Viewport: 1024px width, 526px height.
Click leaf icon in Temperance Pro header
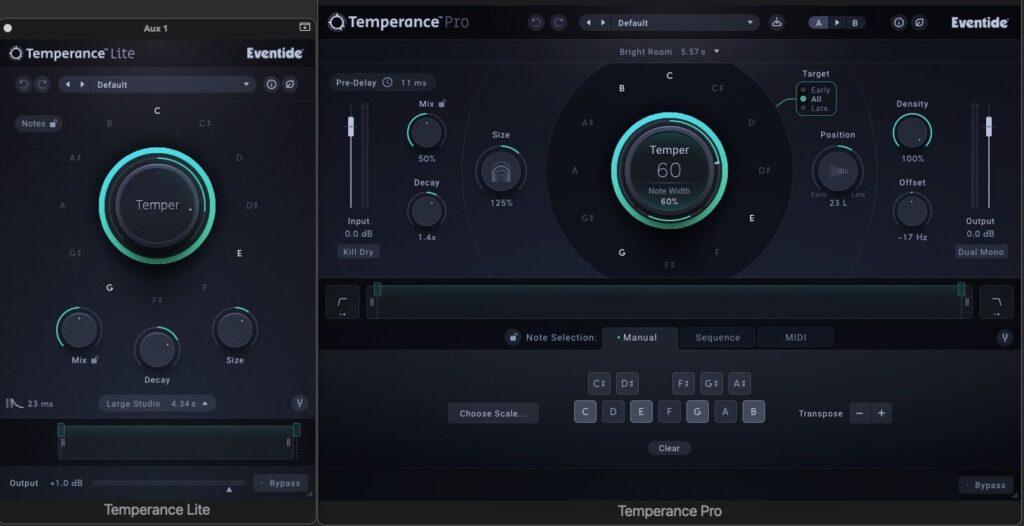(920, 23)
